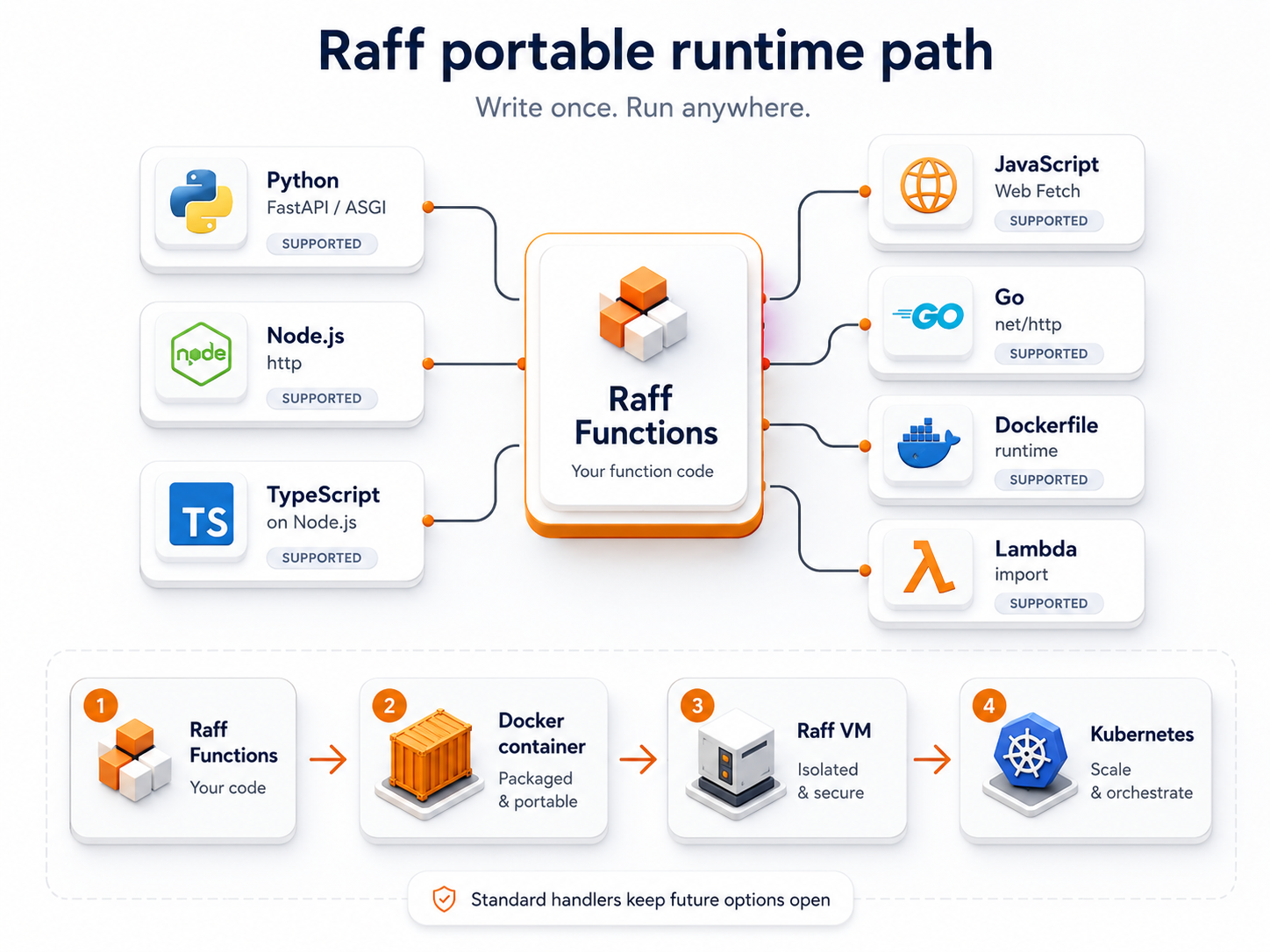Click the 'http' text under Node.js

284,363
